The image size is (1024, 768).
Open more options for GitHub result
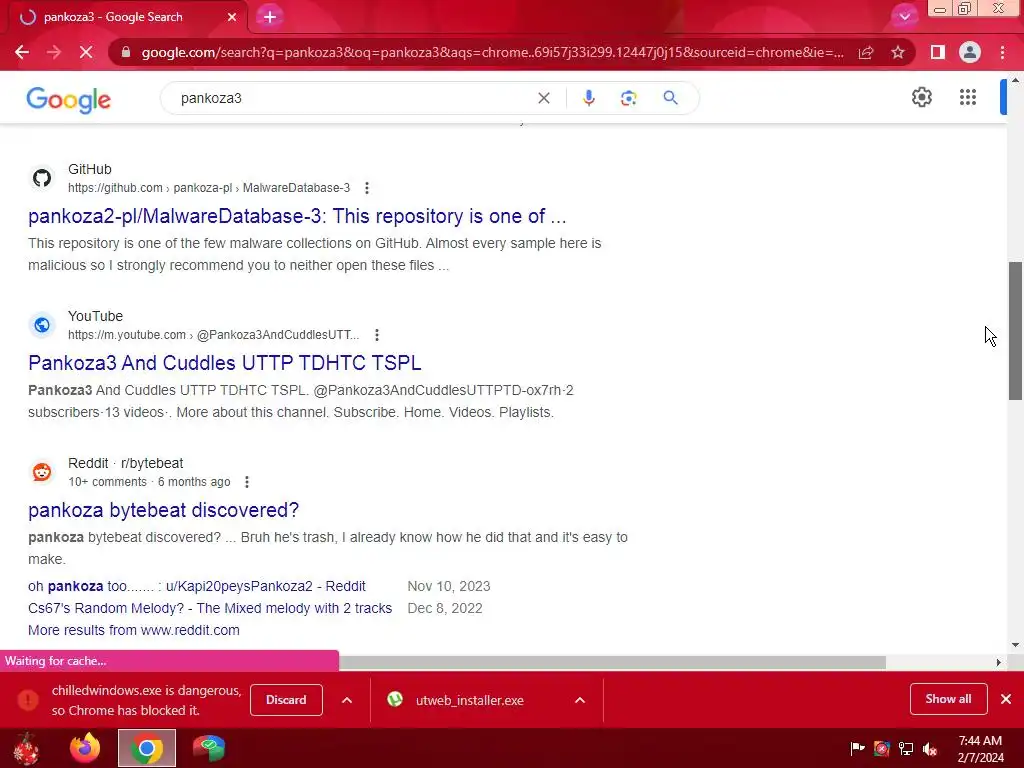(x=367, y=188)
